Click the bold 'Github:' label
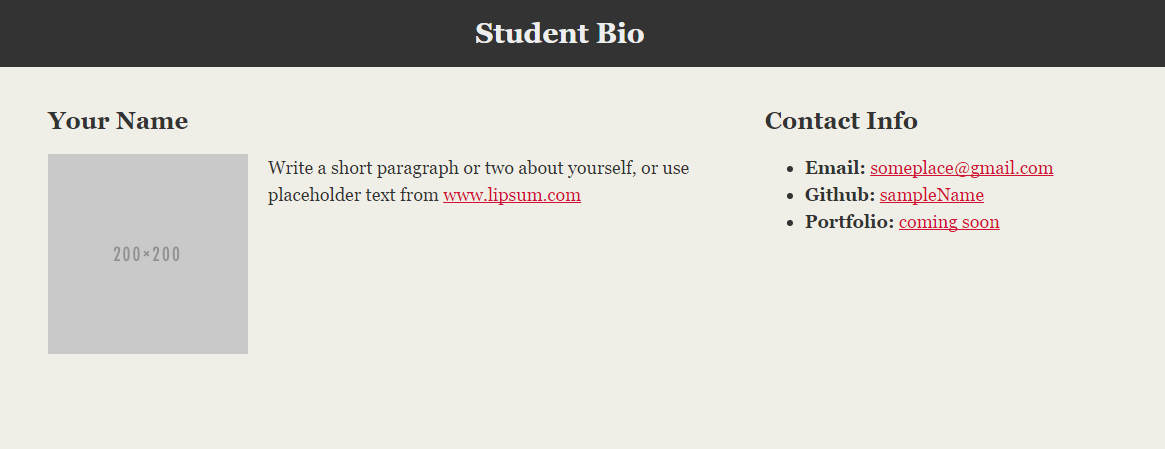The image size is (1165, 449). point(840,195)
